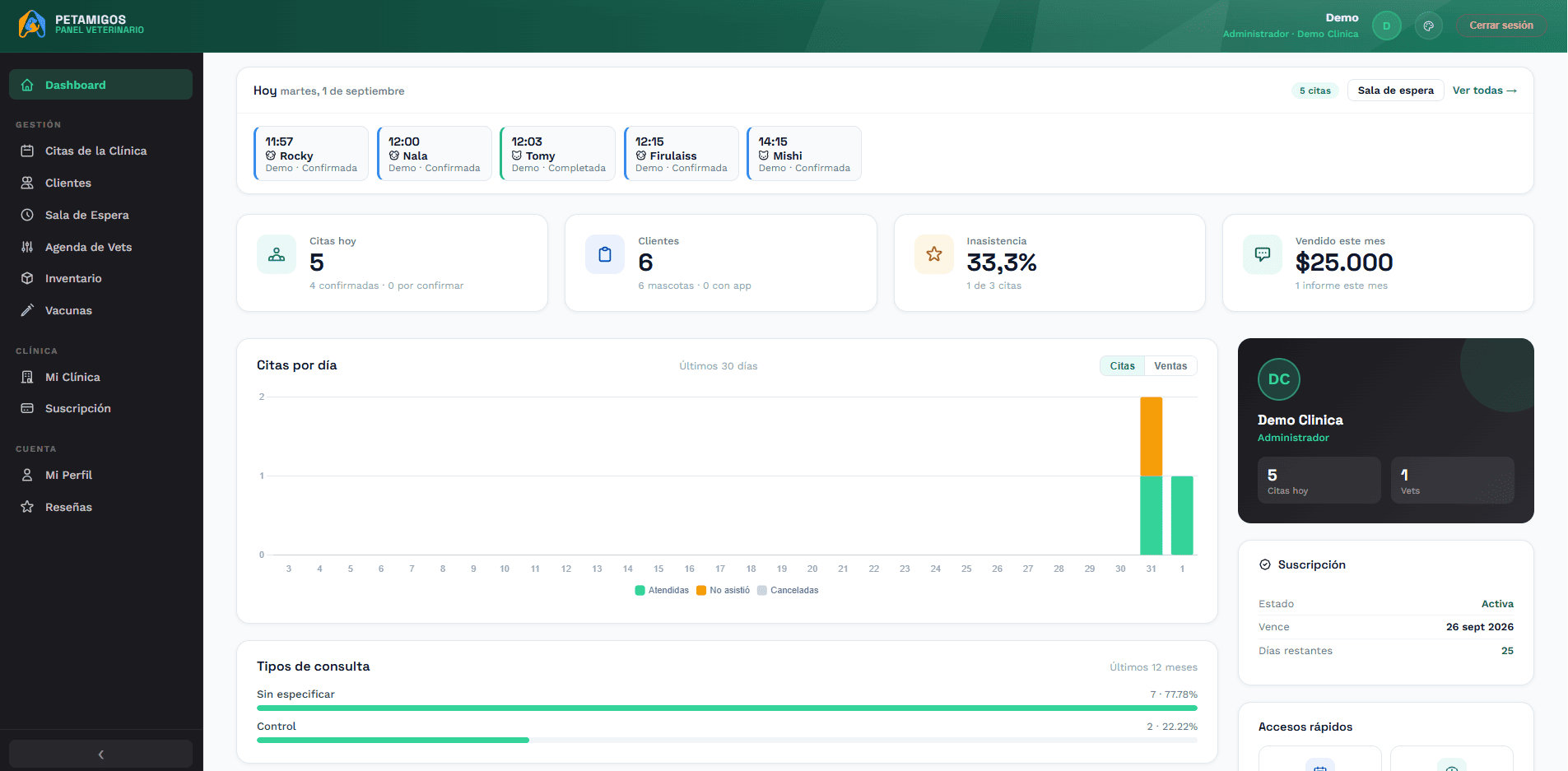Click the 26 sept 2026 expiry date
Image resolution: width=1568 pixels, height=771 pixels.
point(1479,627)
